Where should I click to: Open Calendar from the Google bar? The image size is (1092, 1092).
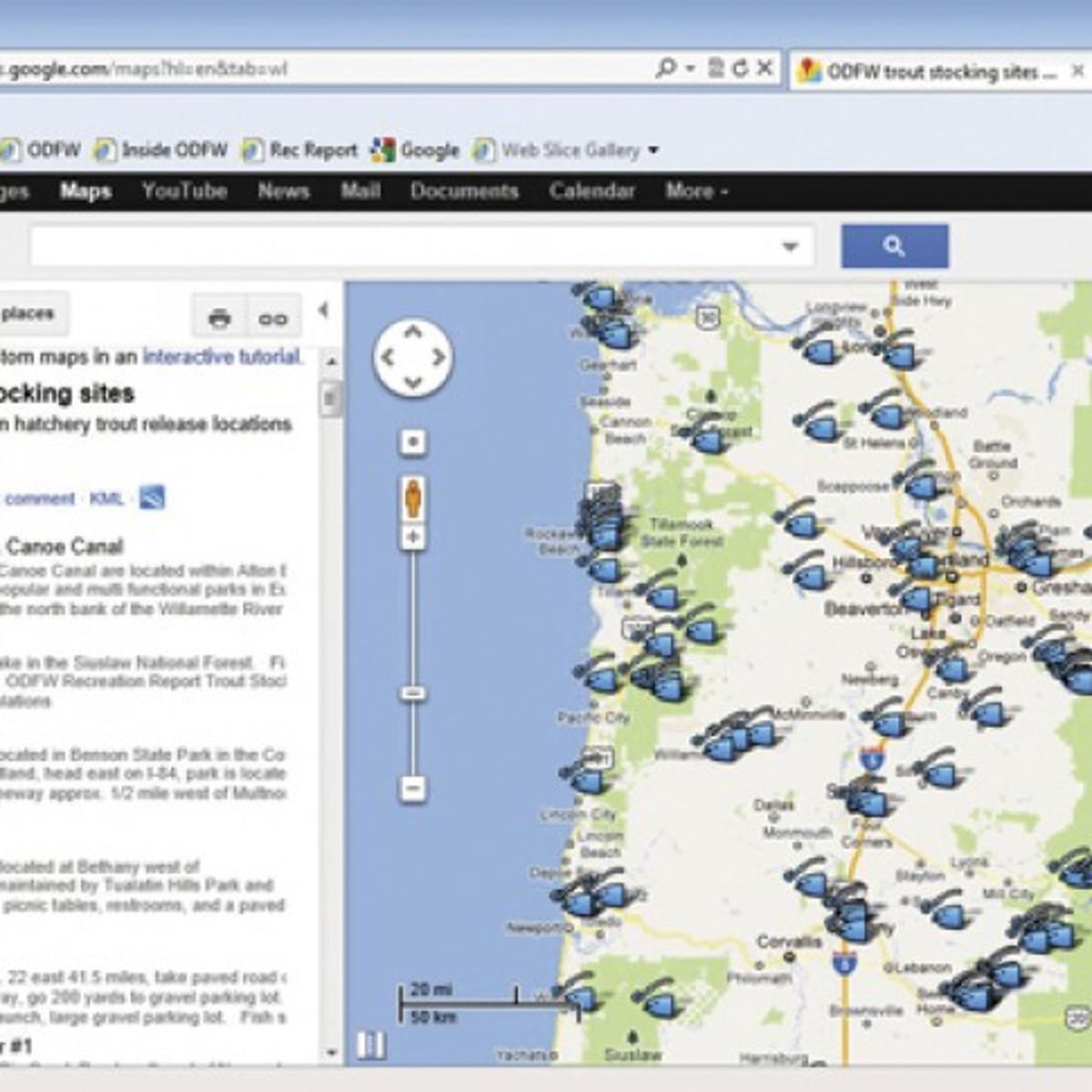pyautogui.click(x=591, y=191)
